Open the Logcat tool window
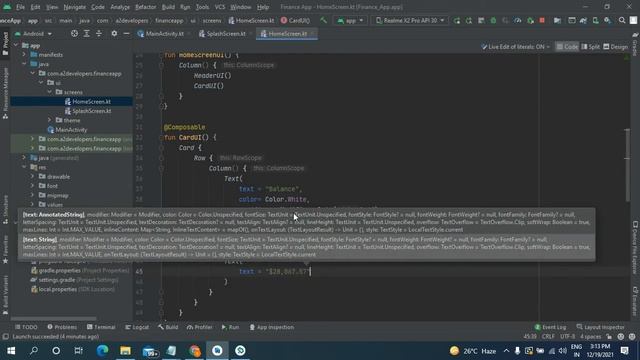Image resolution: width=640 pixels, height=360 pixels. pyautogui.click(x=137, y=327)
